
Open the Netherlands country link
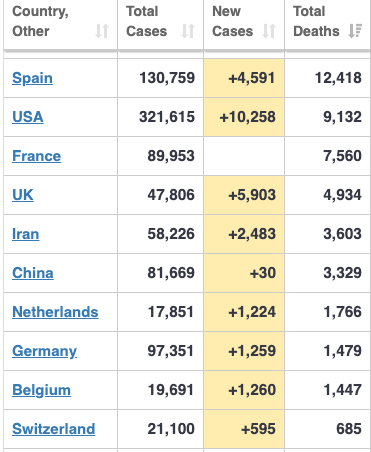(x=55, y=312)
